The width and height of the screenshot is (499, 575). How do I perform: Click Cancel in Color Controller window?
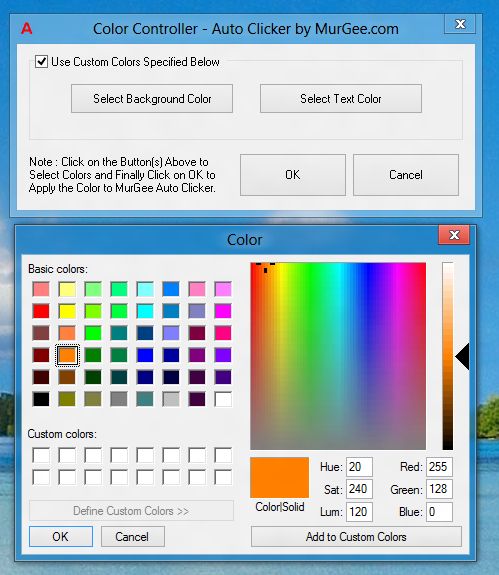point(406,175)
